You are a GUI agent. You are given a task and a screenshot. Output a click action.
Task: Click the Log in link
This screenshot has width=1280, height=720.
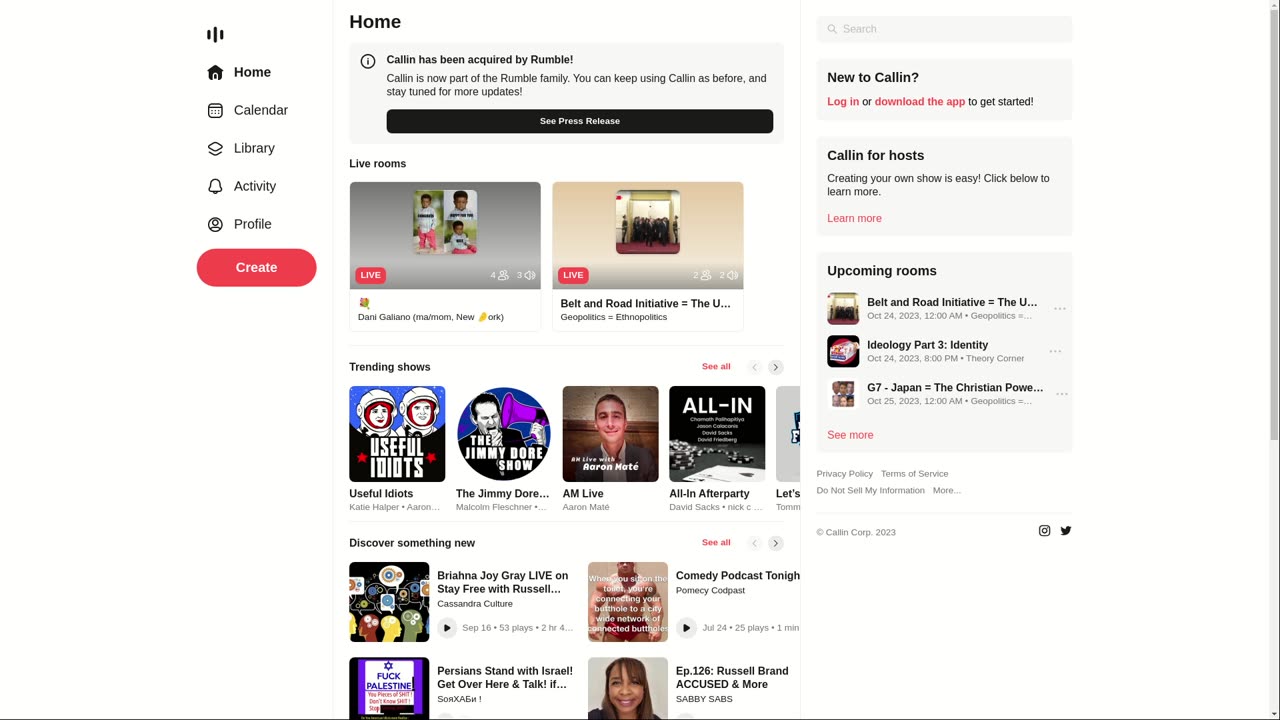click(843, 102)
